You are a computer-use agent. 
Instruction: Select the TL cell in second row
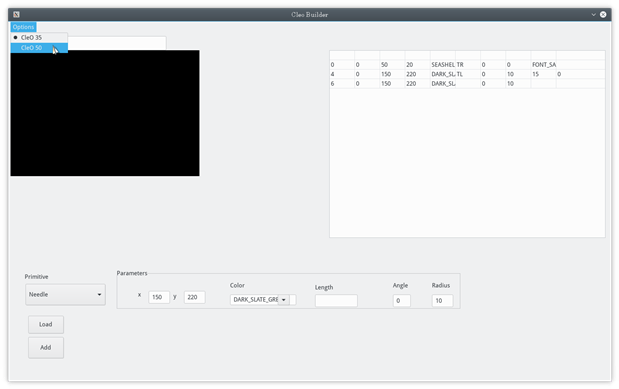pos(468,74)
